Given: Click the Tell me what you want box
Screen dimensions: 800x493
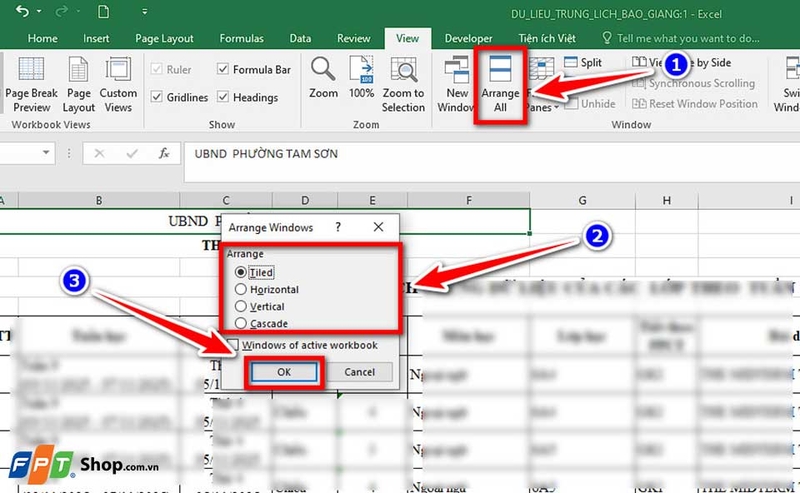Looking at the screenshot, I should 681,38.
